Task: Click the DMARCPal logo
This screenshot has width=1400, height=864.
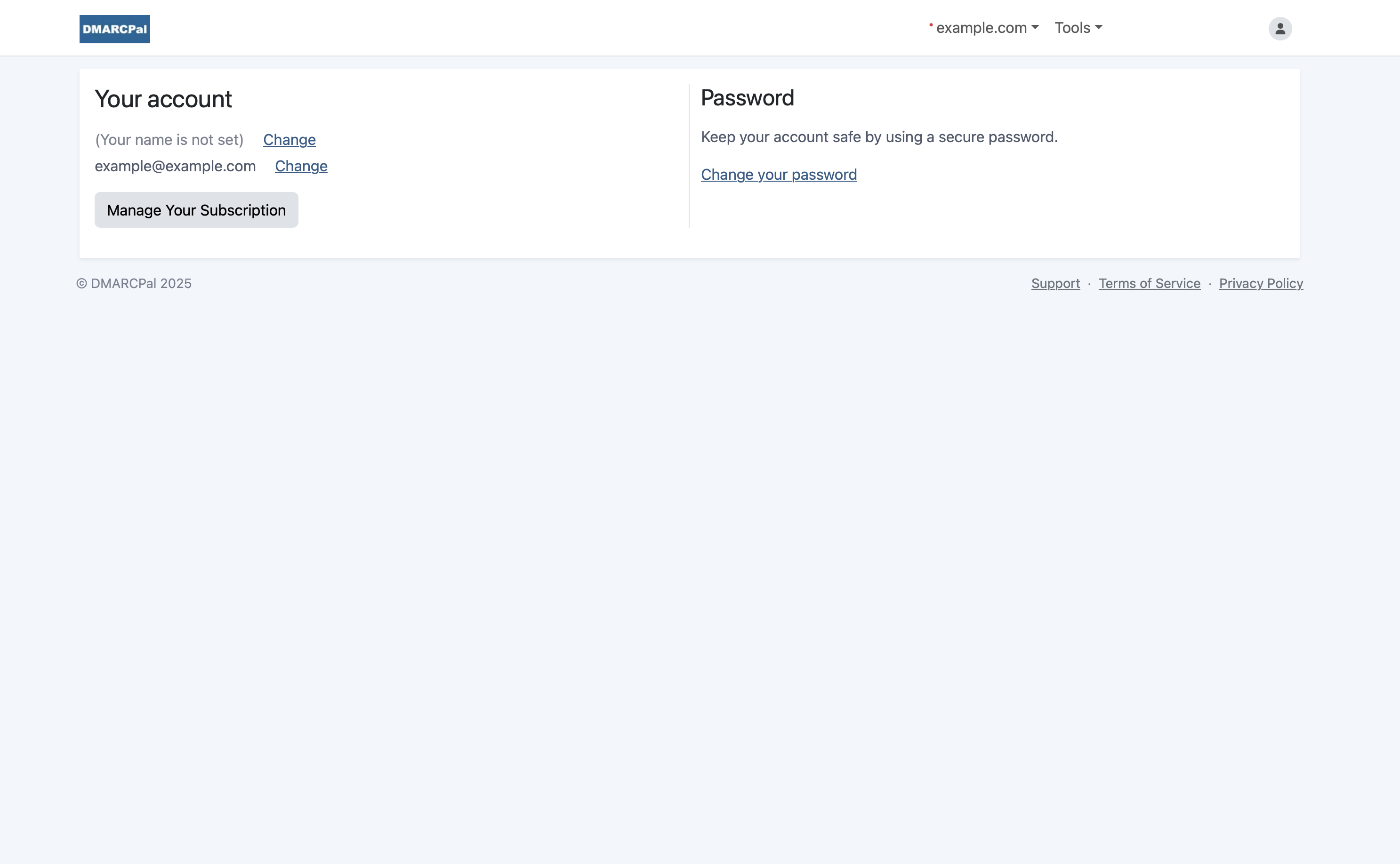Action: click(114, 29)
